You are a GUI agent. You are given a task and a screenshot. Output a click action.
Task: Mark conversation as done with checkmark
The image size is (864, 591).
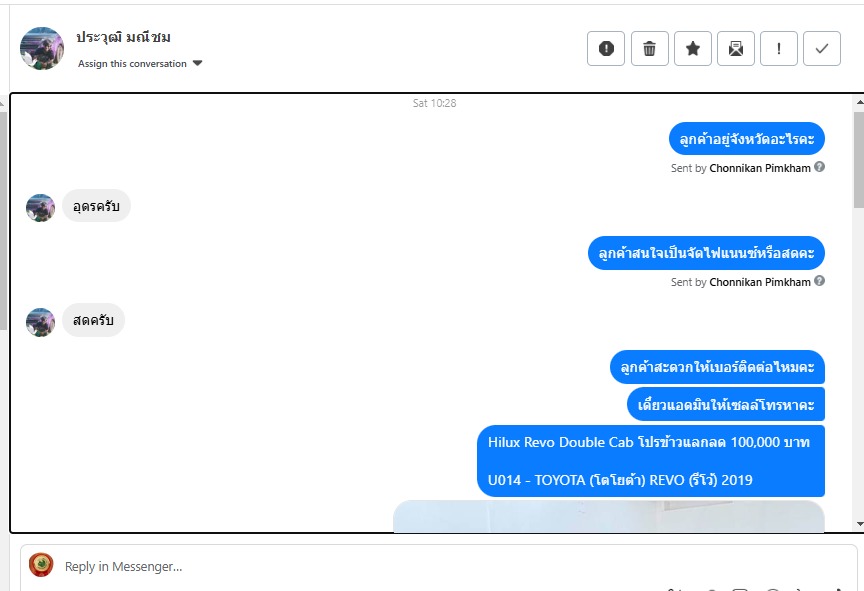822,48
